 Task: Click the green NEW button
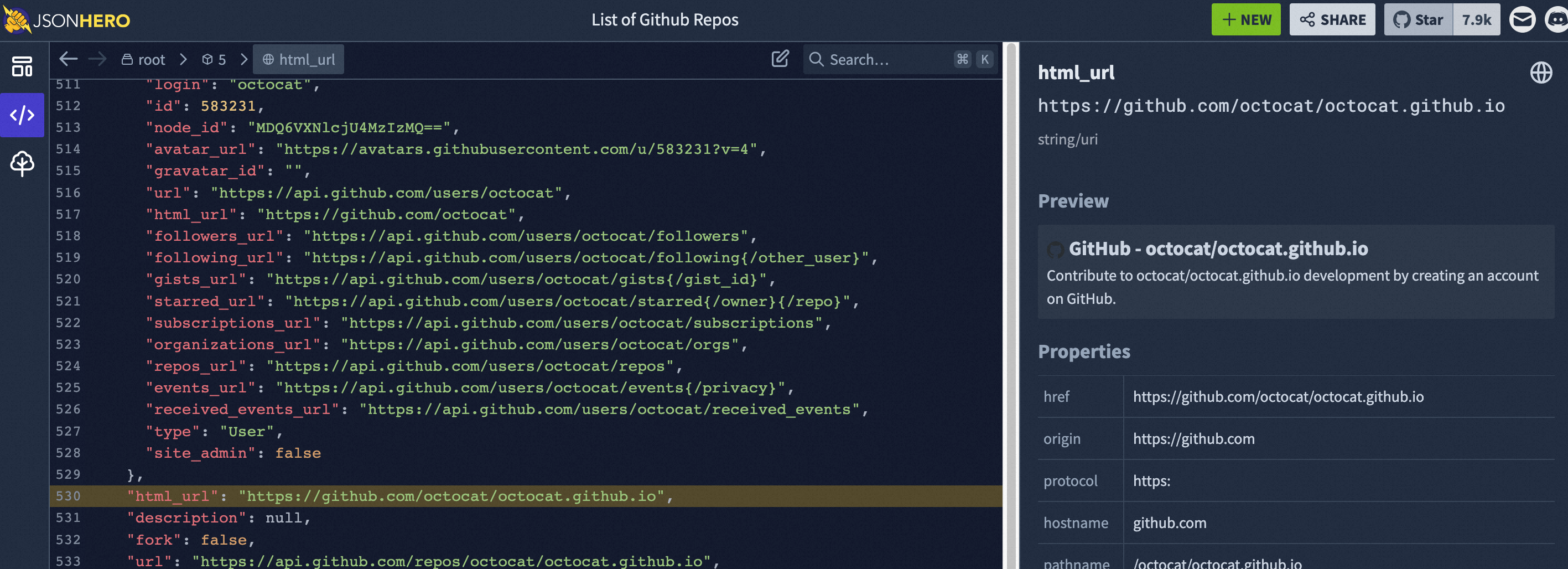(x=1245, y=20)
